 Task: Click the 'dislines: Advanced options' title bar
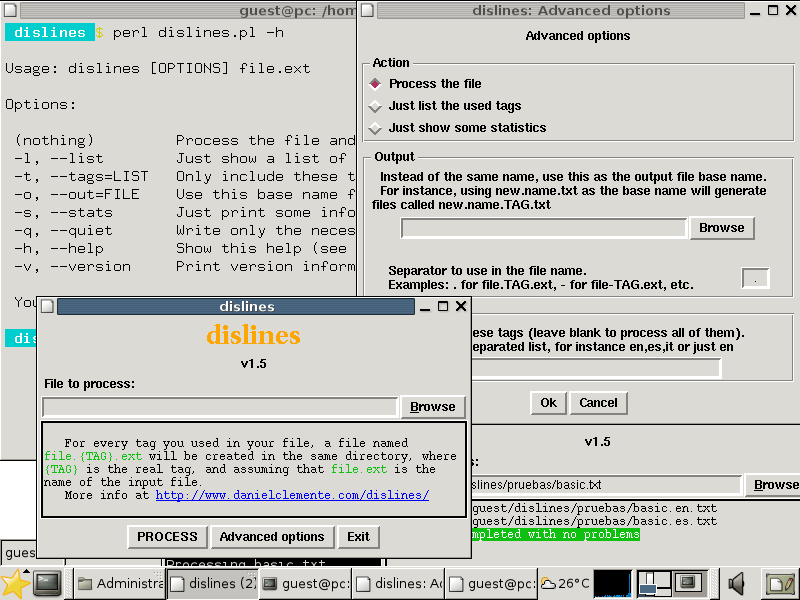(560, 10)
